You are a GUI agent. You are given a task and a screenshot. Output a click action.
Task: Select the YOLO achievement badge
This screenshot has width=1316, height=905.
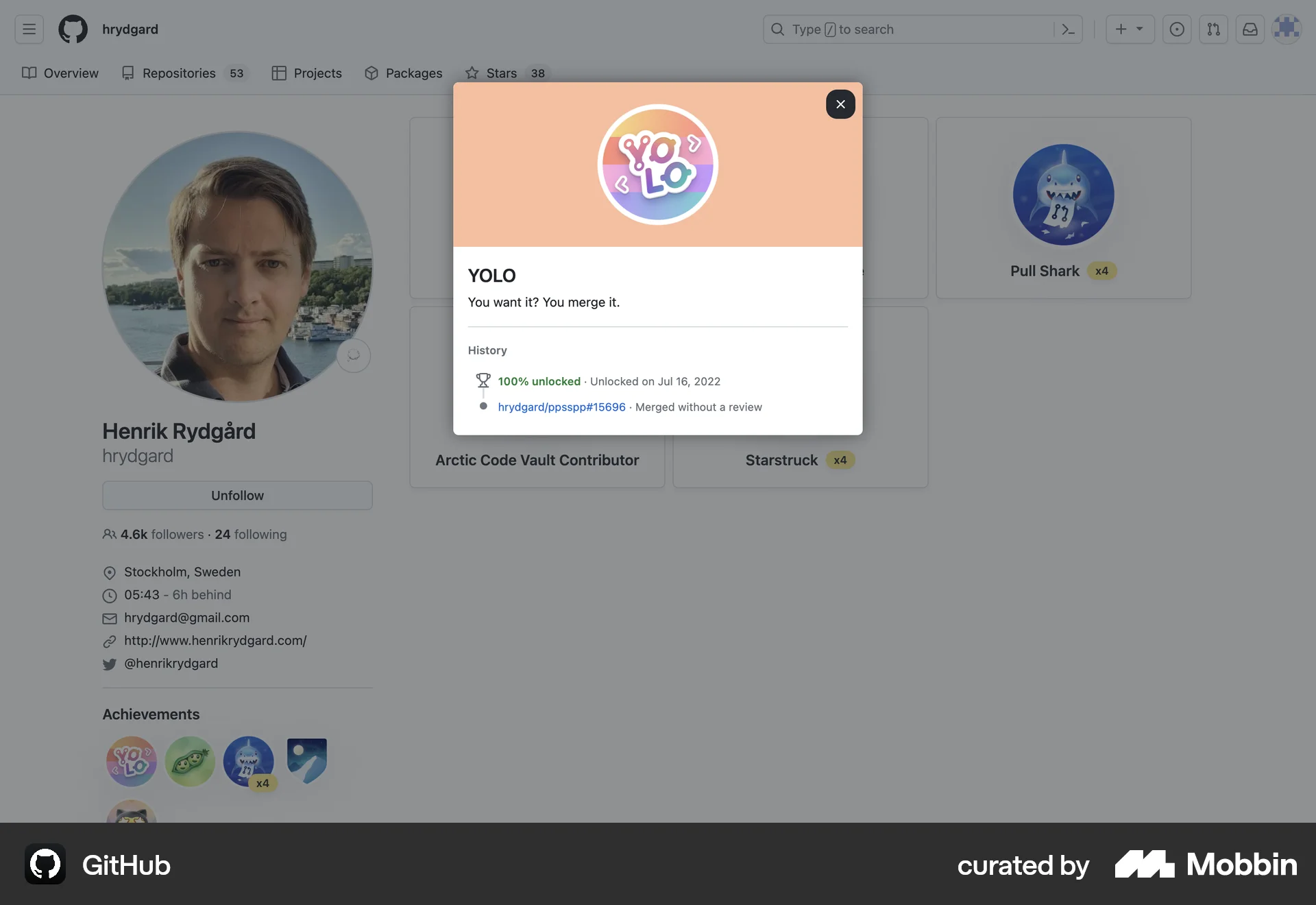coord(131,761)
